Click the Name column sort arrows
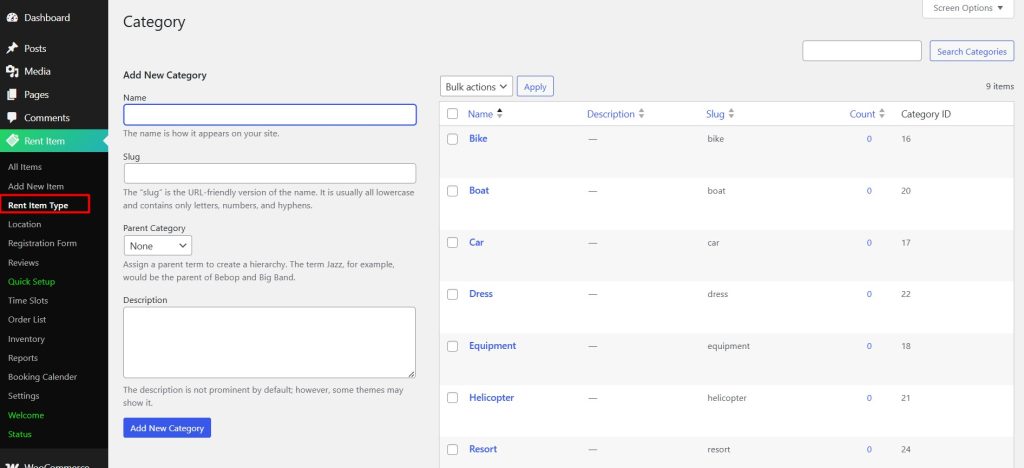The height and width of the screenshot is (468, 1024). 499,114
